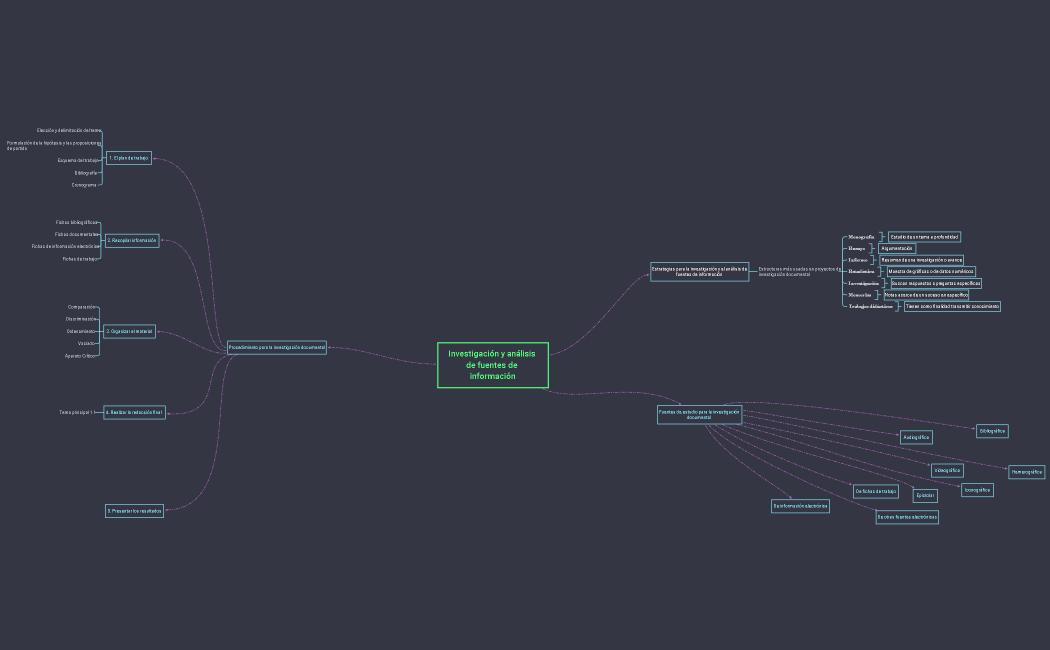This screenshot has width=1050, height=650.
Task: Click the "Videográfica" node
Action: [947, 470]
